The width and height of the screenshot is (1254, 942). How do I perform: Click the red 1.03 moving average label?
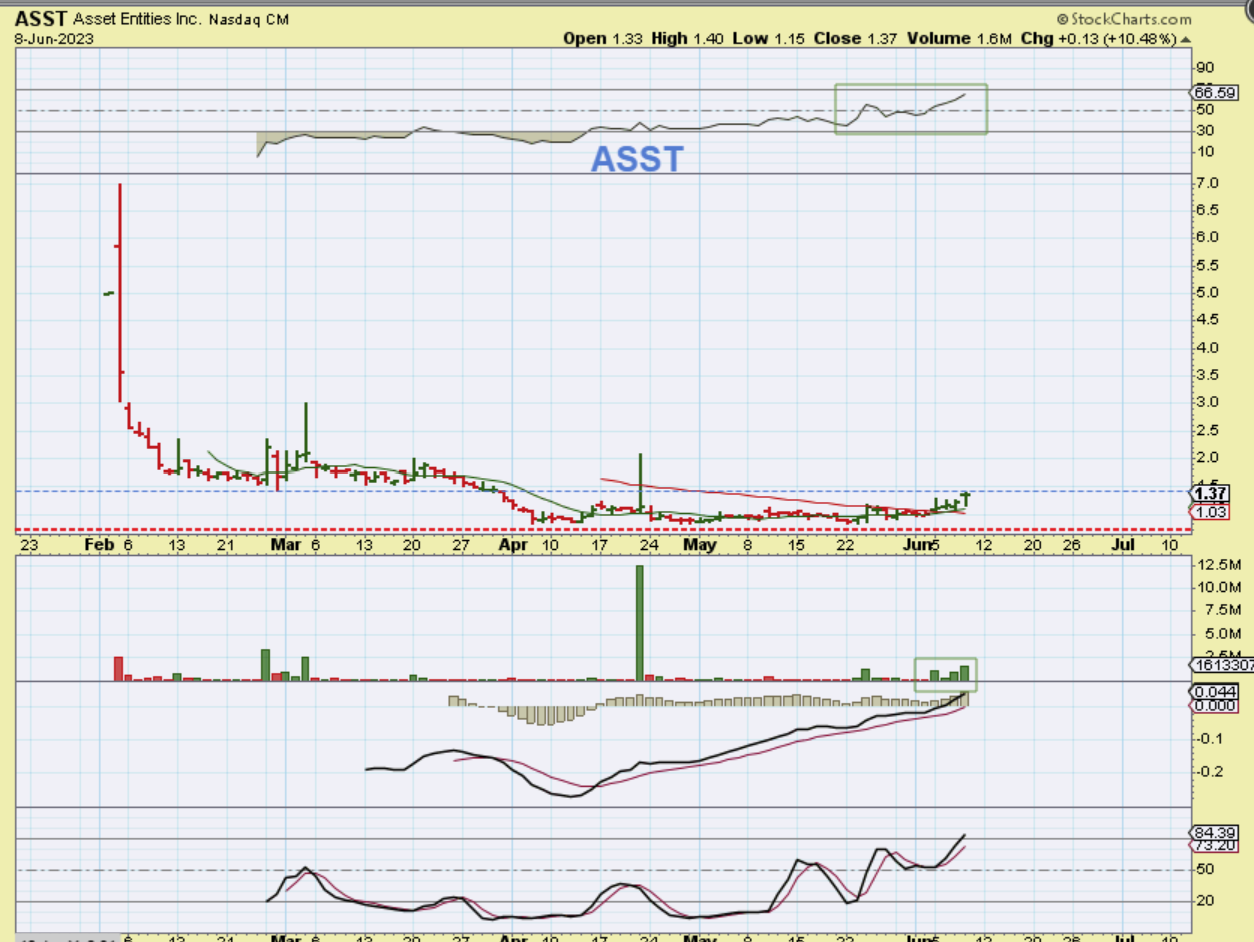point(1208,511)
